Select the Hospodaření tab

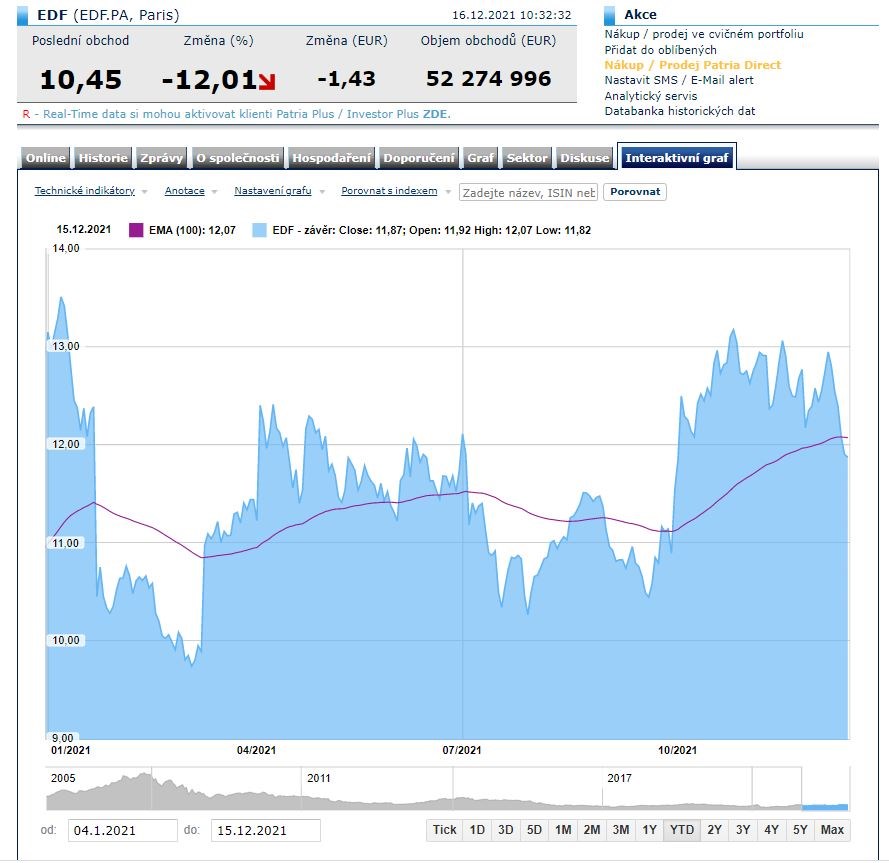[331, 158]
